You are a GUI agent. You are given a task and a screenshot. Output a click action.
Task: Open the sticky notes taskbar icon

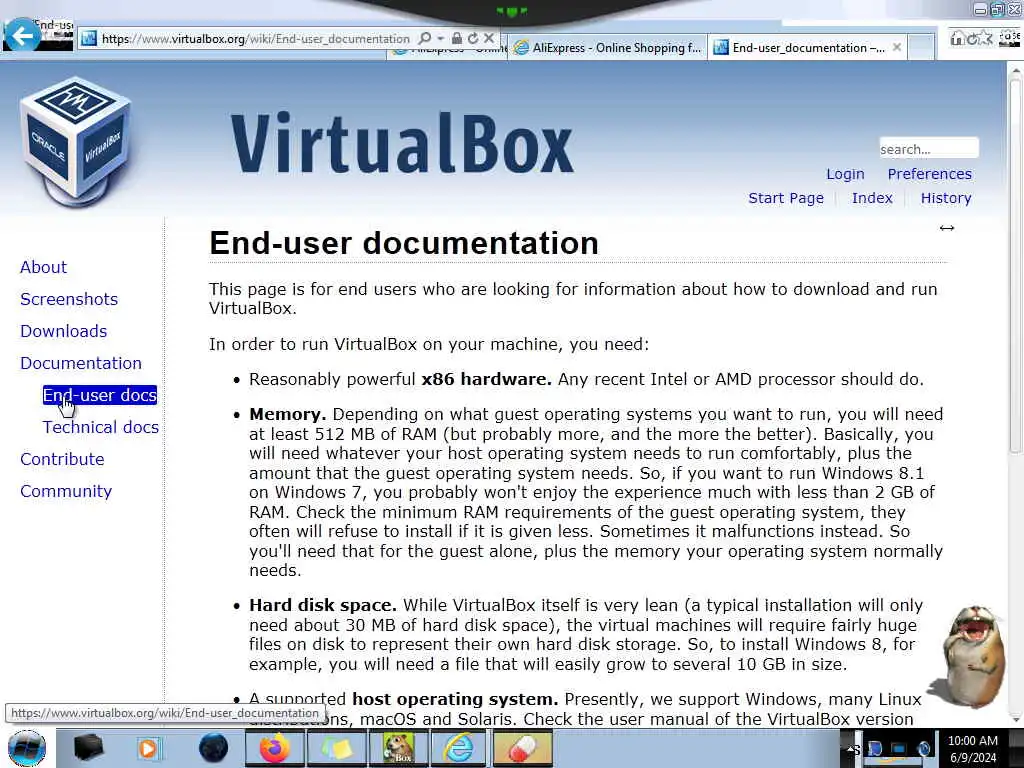point(336,748)
